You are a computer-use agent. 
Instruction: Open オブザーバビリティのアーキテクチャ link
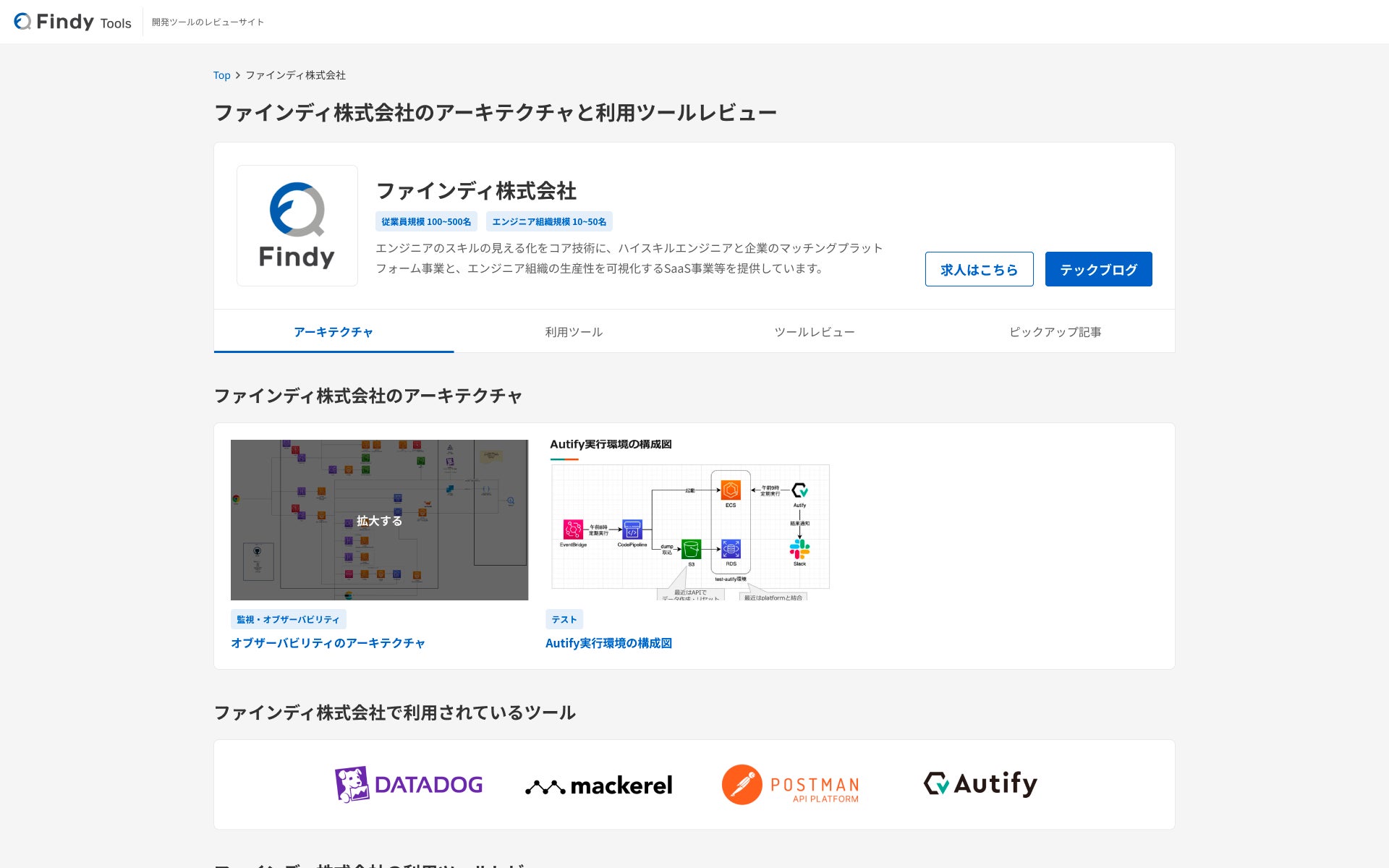(328, 643)
